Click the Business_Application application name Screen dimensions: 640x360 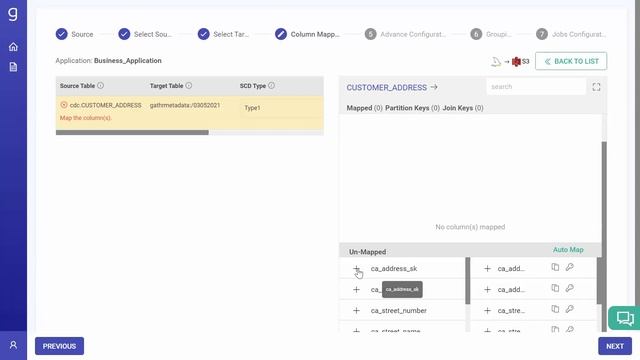[x=128, y=60]
